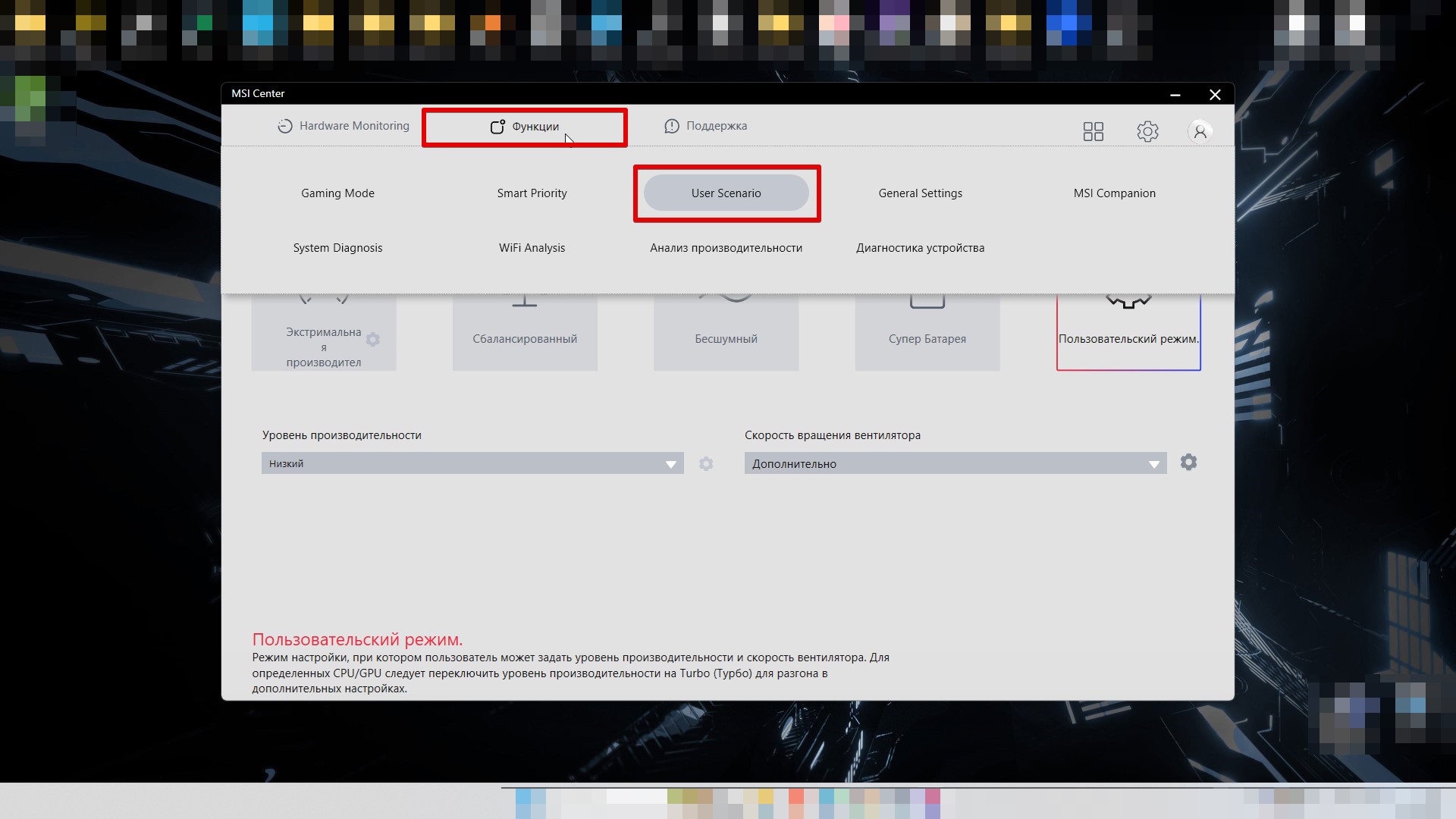Click the MSI Center title text
The width and height of the screenshot is (1456, 819).
point(258,93)
